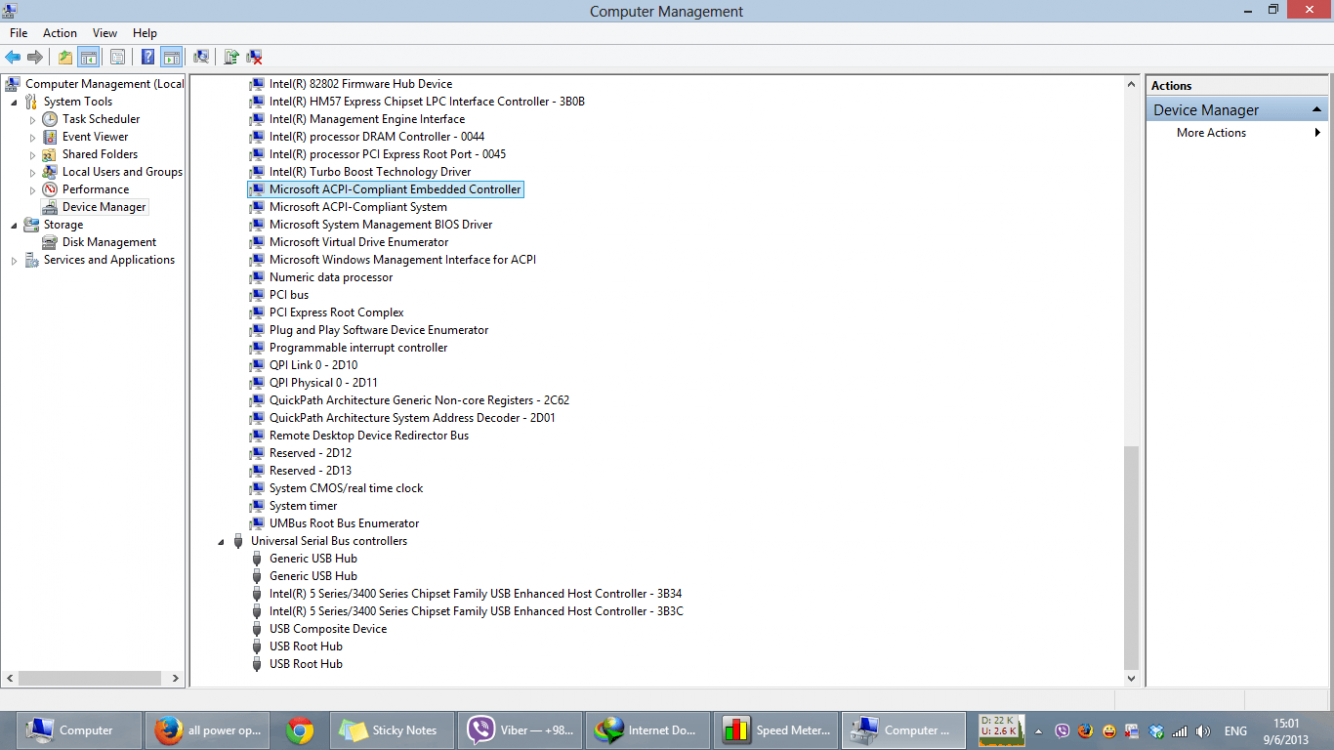The width and height of the screenshot is (1334, 750).
Task: Click Device Manager header in Actions pane
Action: coord(1237,110)
